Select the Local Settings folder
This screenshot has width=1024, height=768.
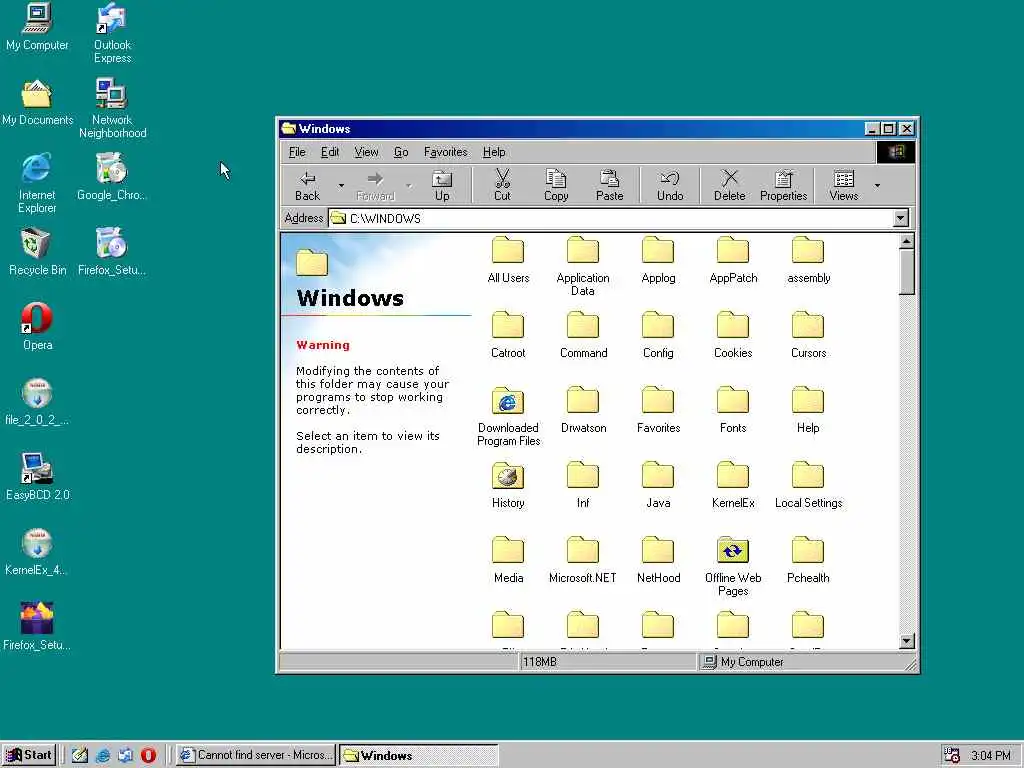(808, 485)
